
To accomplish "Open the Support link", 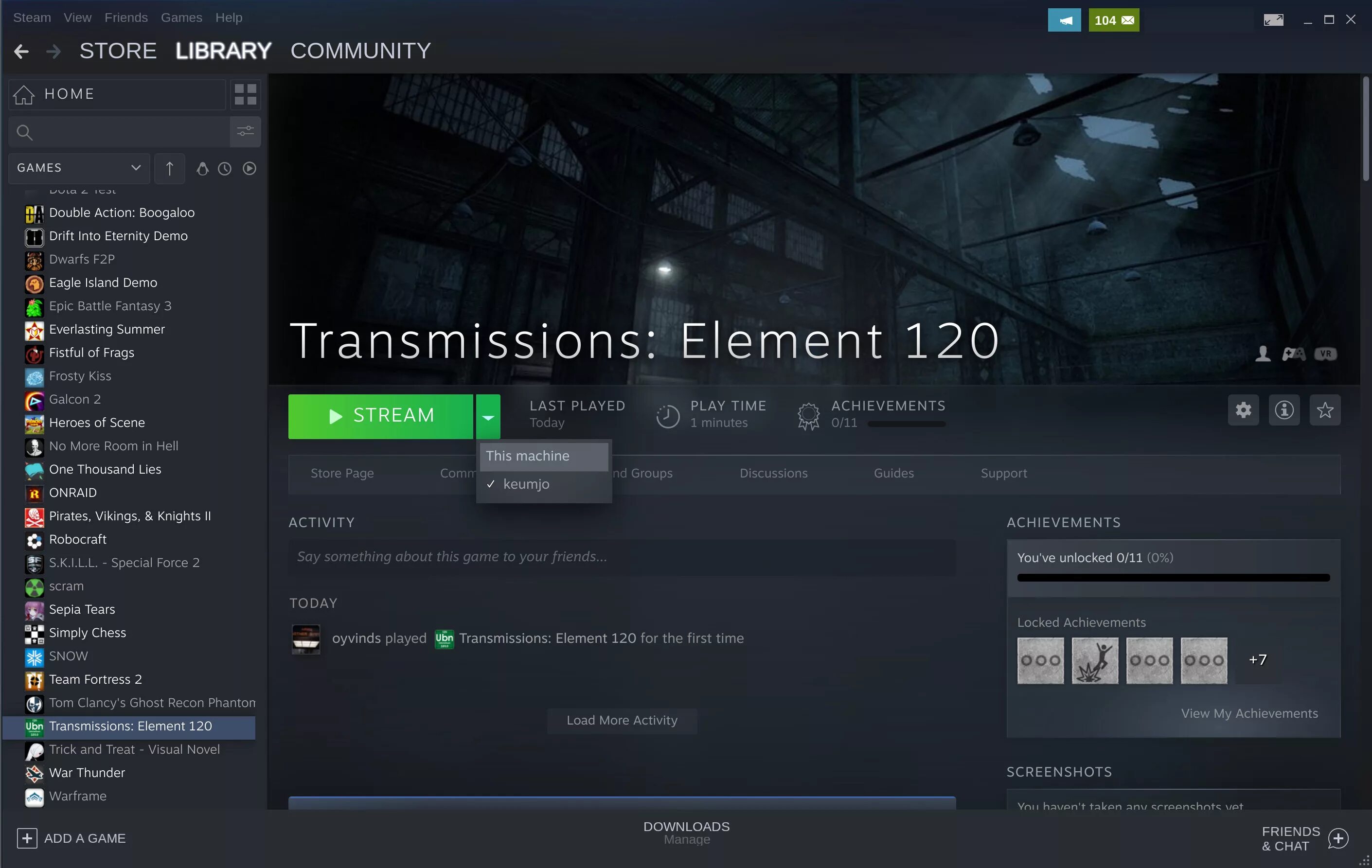I will point(1003,473).
